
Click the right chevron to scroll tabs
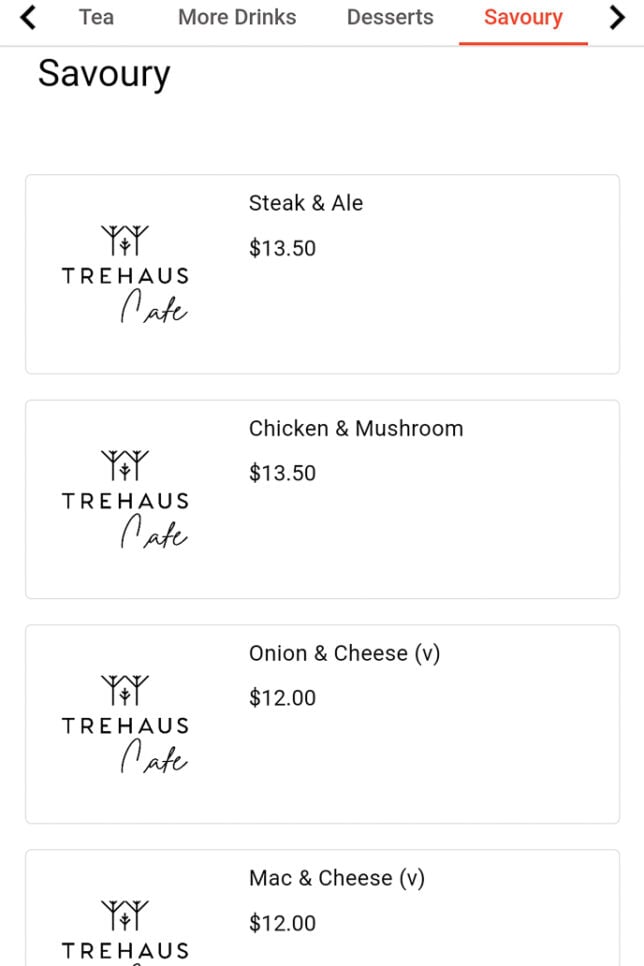pyautogui.click(x=618, y=17)
